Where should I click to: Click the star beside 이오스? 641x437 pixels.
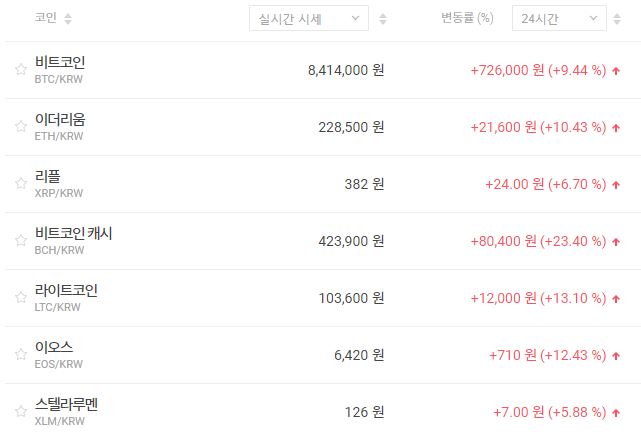[x=20, y=355]
